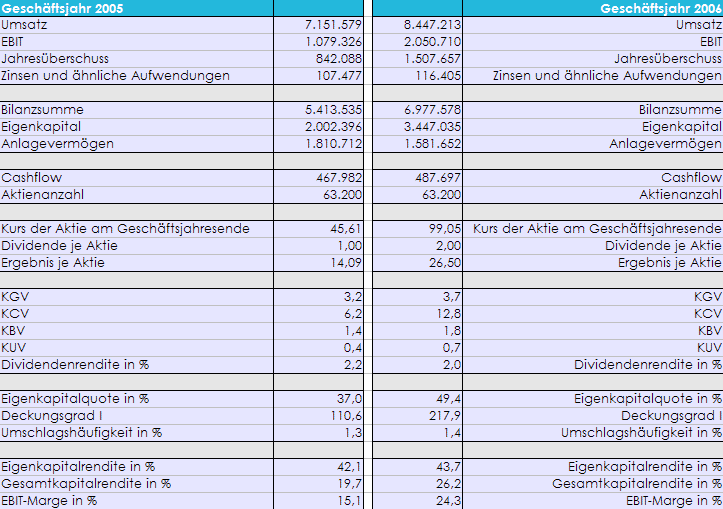Select the KCV value 6,2
This screenshot has width=723, height=509.
[353, 314]
